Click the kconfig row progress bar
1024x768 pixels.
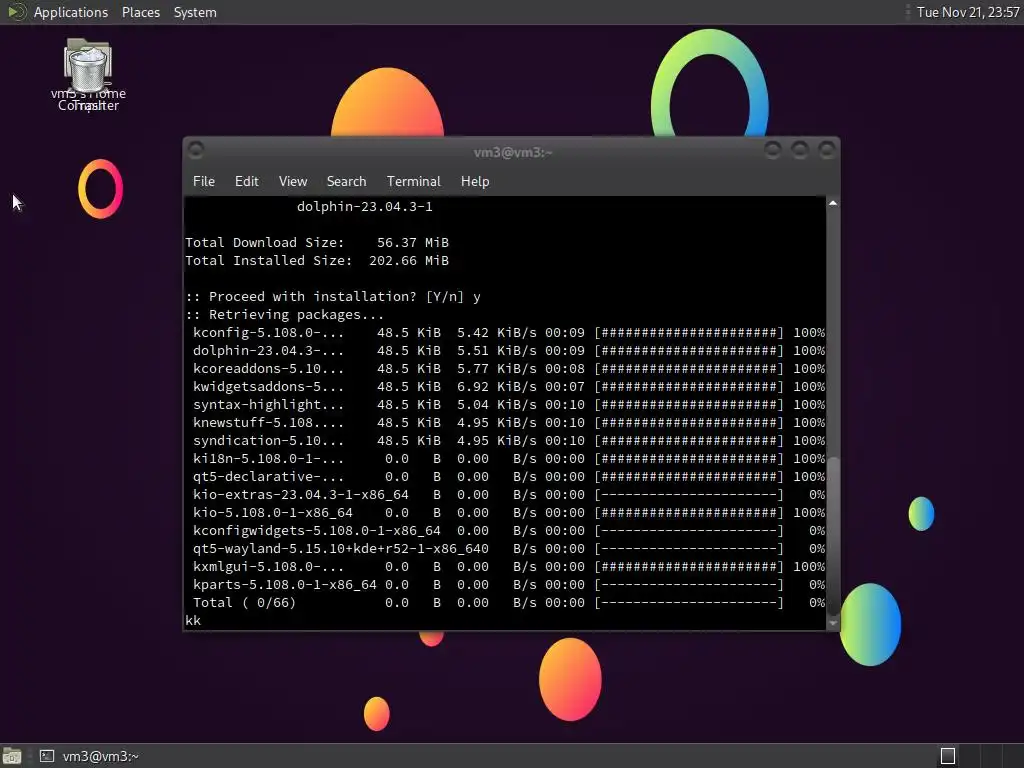tap(689, 332)
